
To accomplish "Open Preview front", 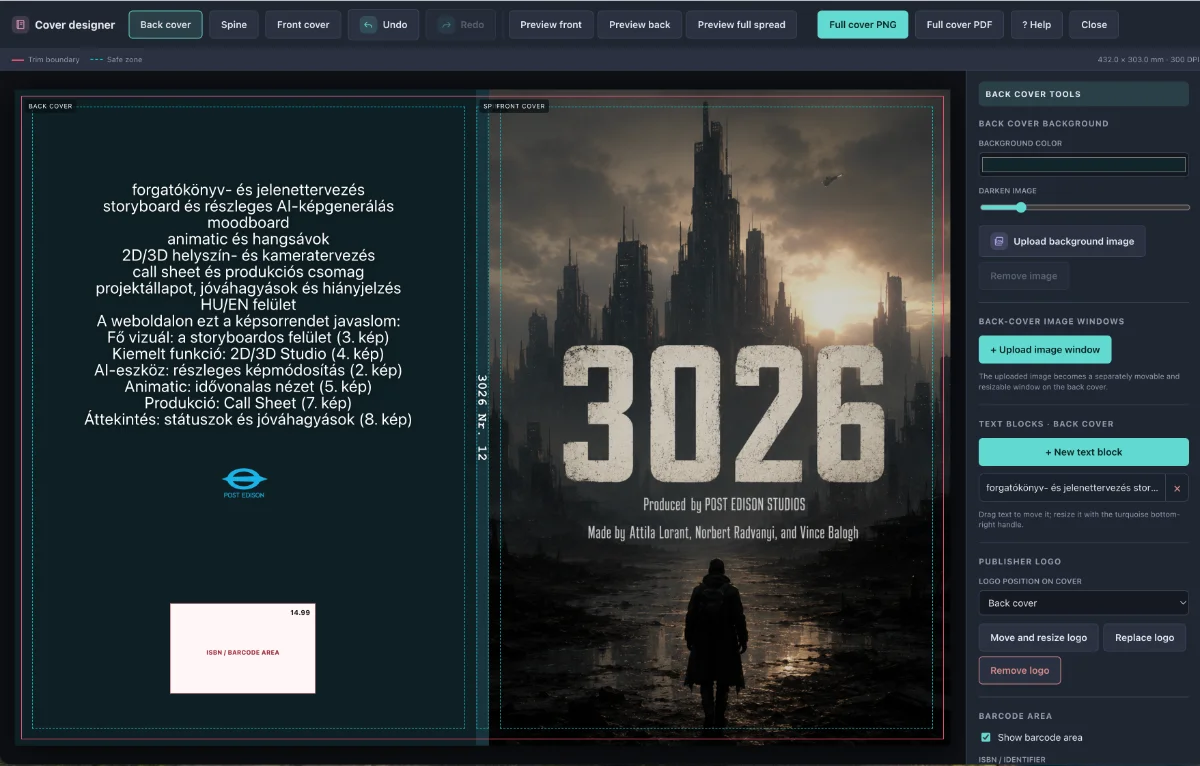I will coord(551,25).
